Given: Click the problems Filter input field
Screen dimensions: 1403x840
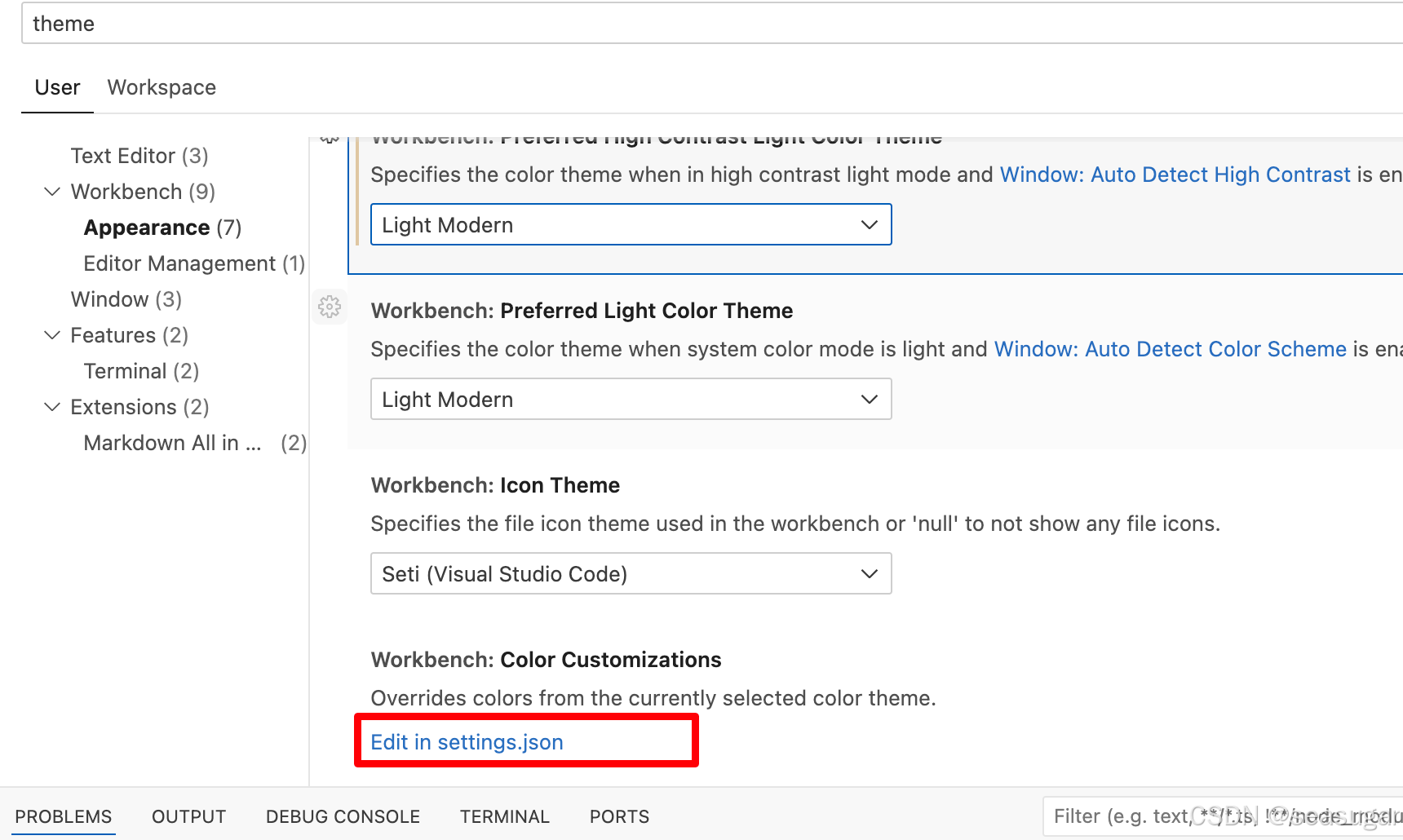Looking at the screenshot, I should 1224,816.
